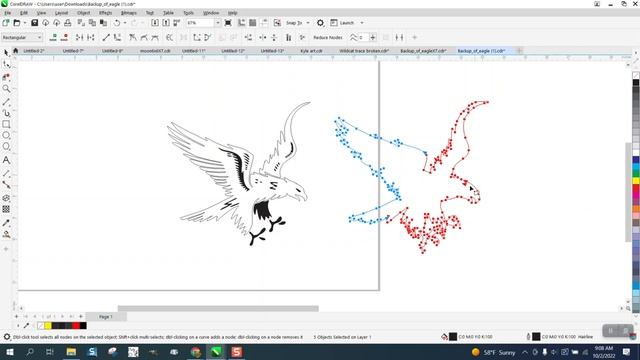Select the Parallel Dimension line tool

pos(6,173)
